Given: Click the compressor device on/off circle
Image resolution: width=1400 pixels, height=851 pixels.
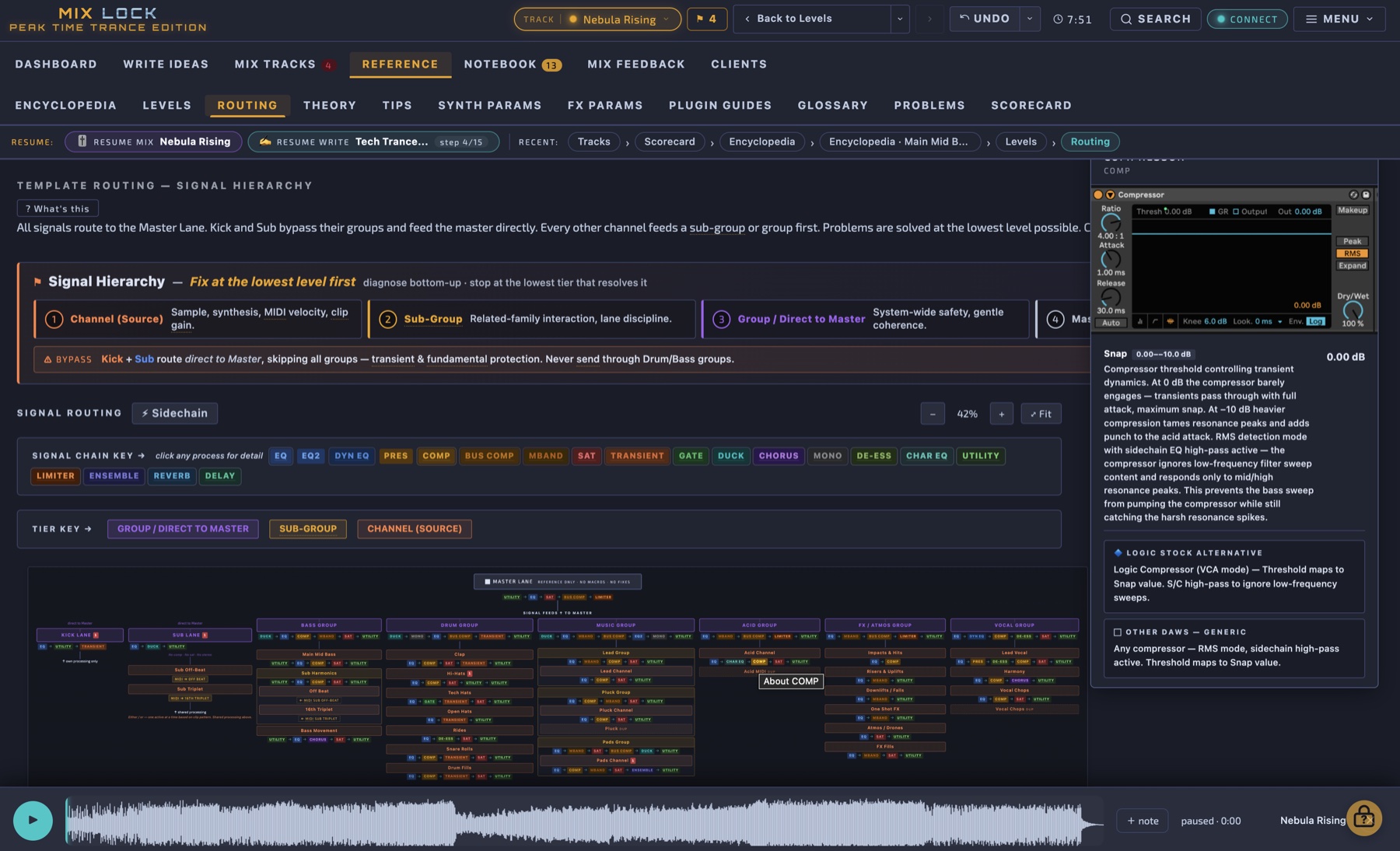Looking at the screenshot, I should pos(1097,195).
